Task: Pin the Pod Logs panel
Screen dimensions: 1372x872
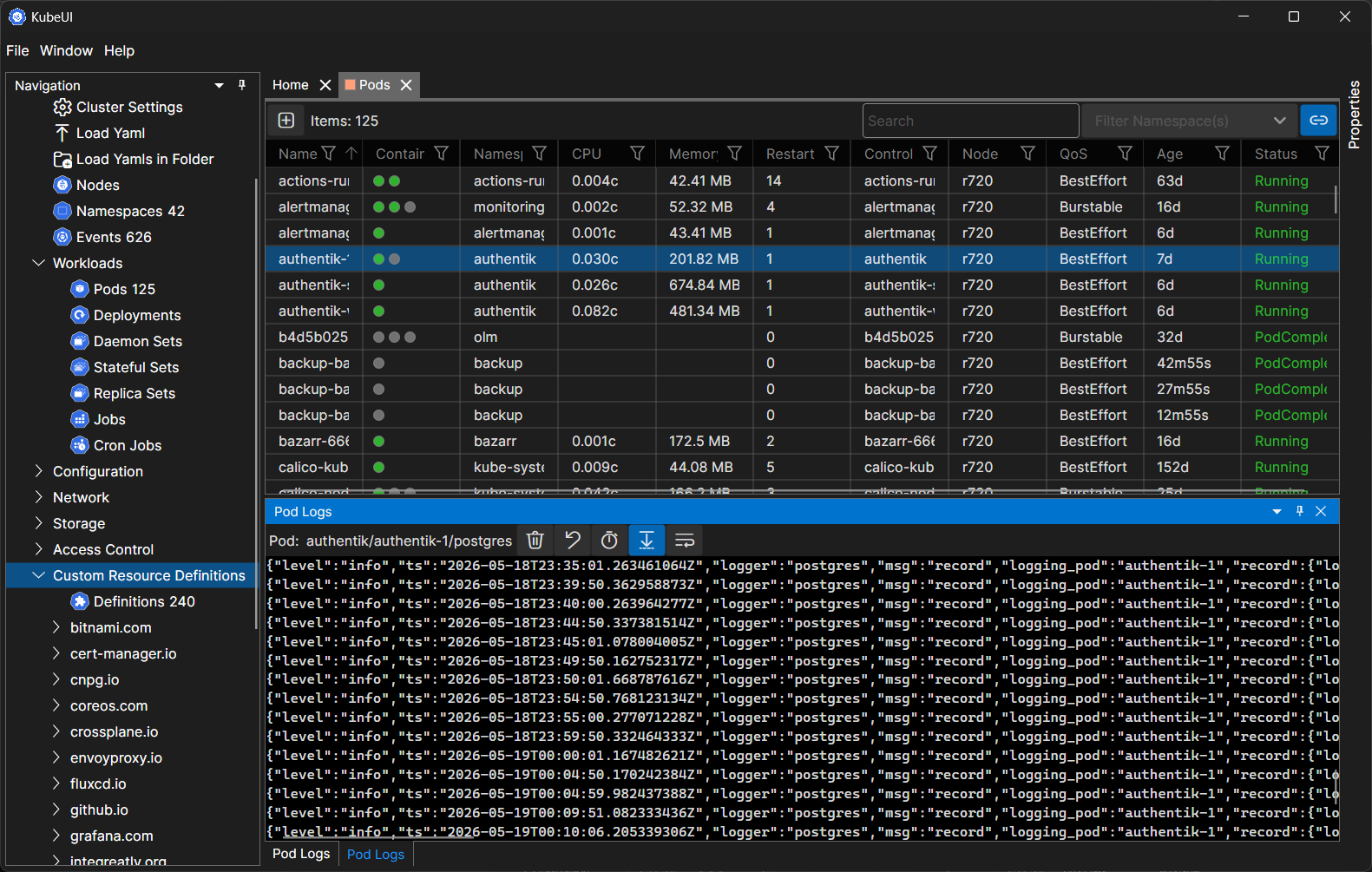Action: pyautogui.click(x=1299, y=512)
